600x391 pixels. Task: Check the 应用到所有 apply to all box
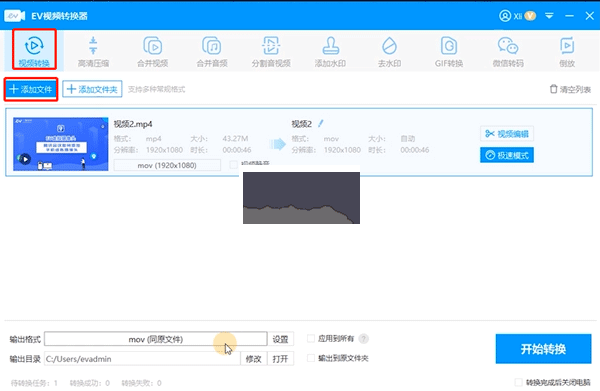tap(311, 339)
